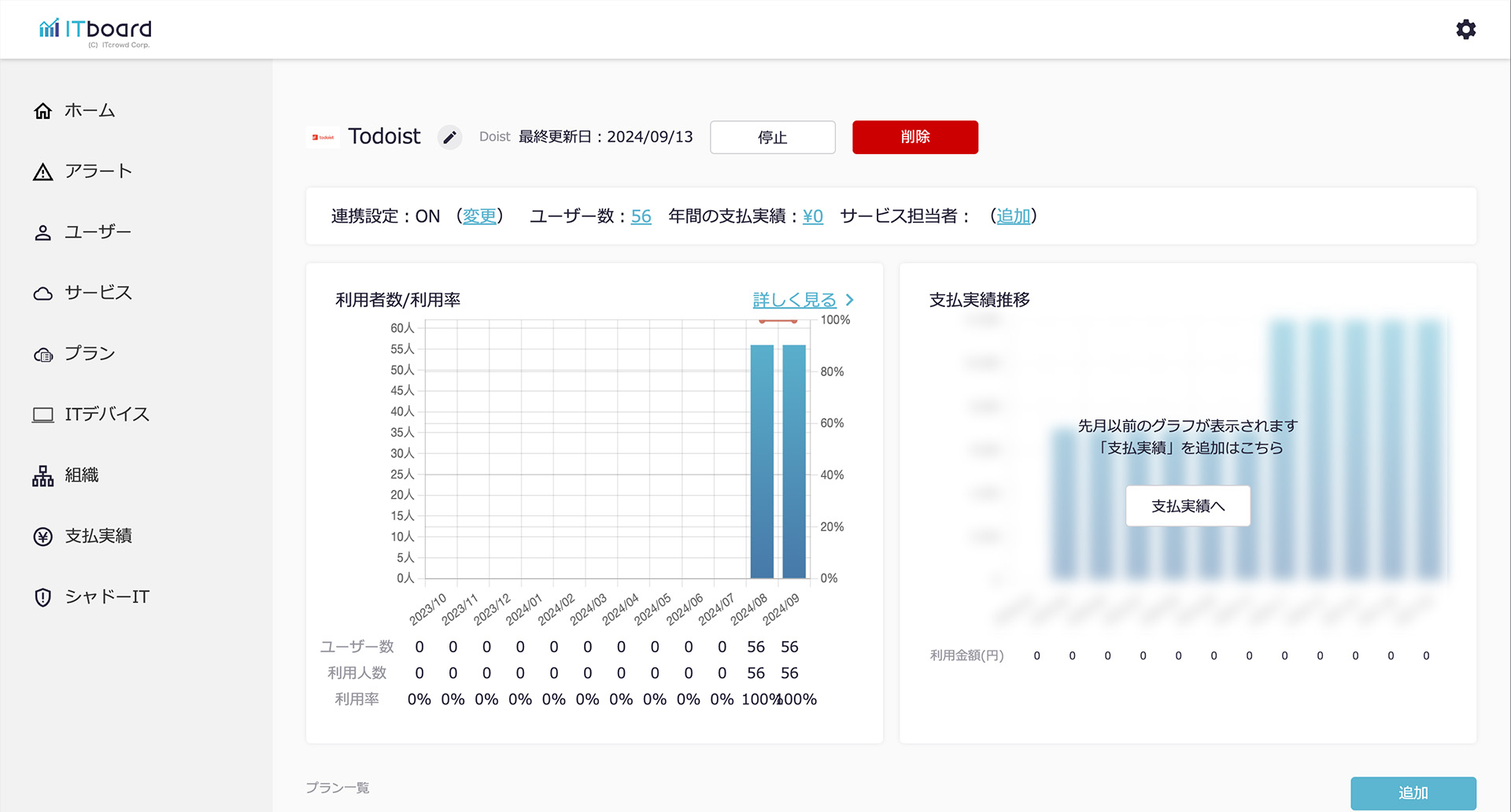Click the IT device laptop icon

click(x=43, y=415)
